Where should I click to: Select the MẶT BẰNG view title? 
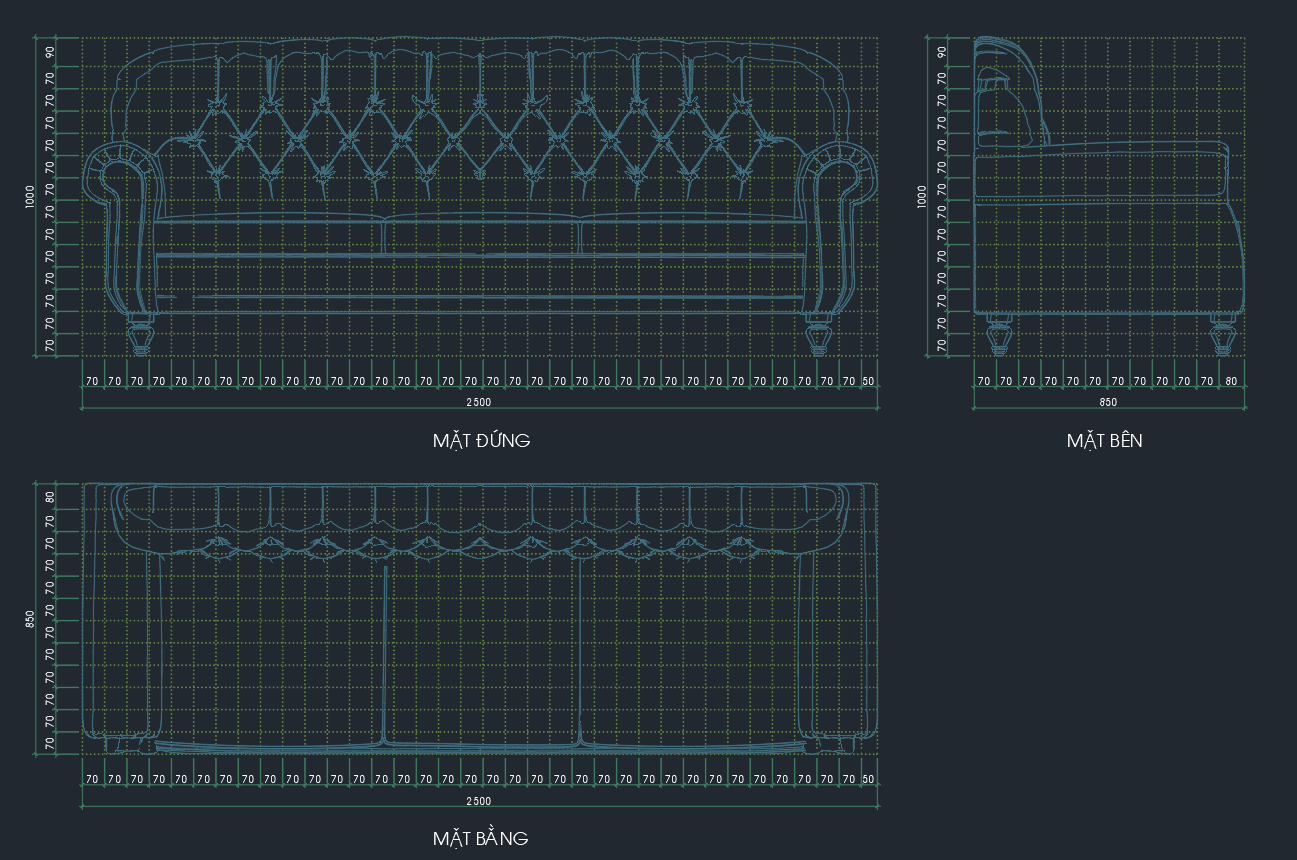(x=480, y=838)
